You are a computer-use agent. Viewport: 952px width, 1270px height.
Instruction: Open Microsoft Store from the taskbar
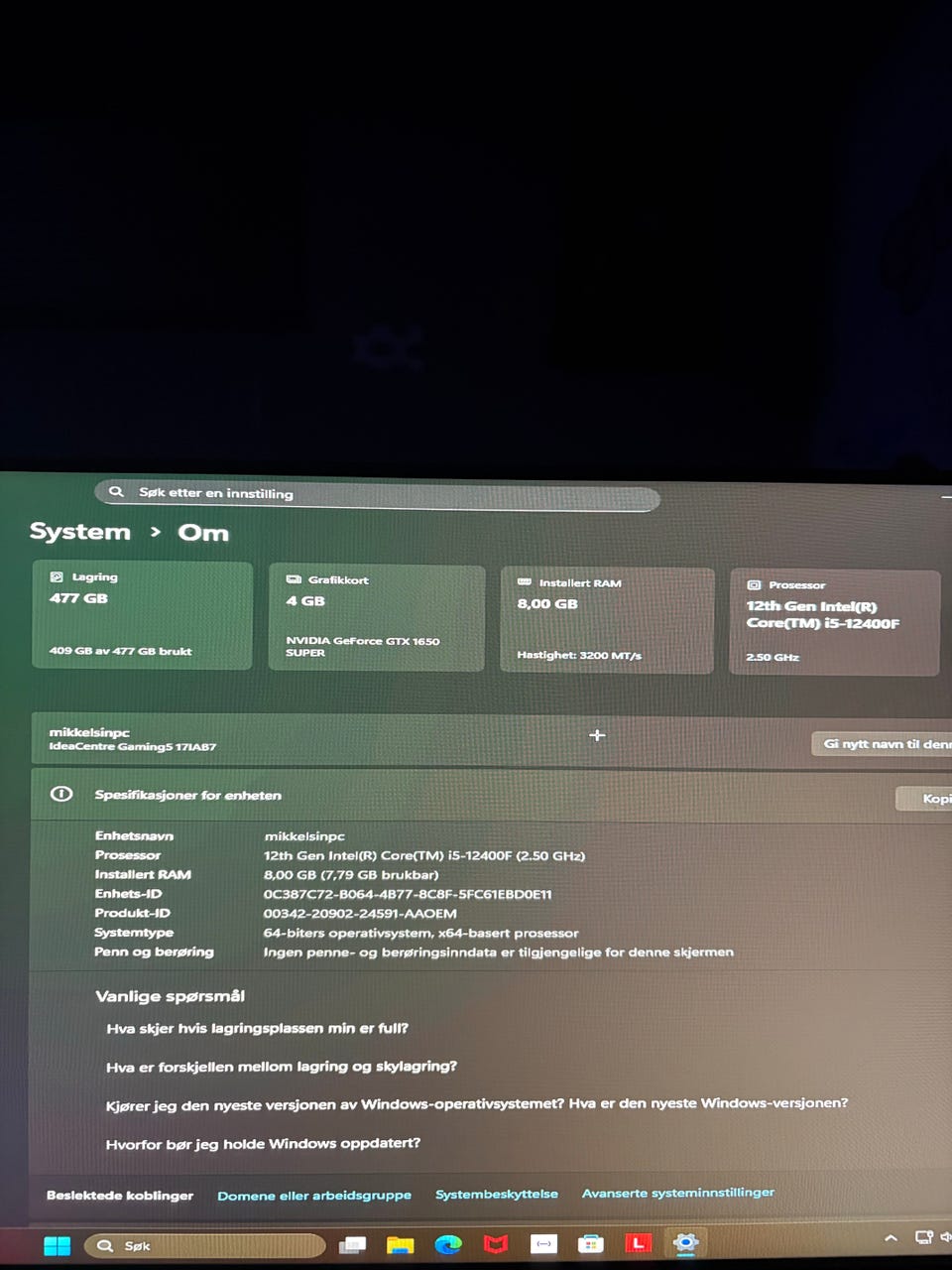[591, 1243]
